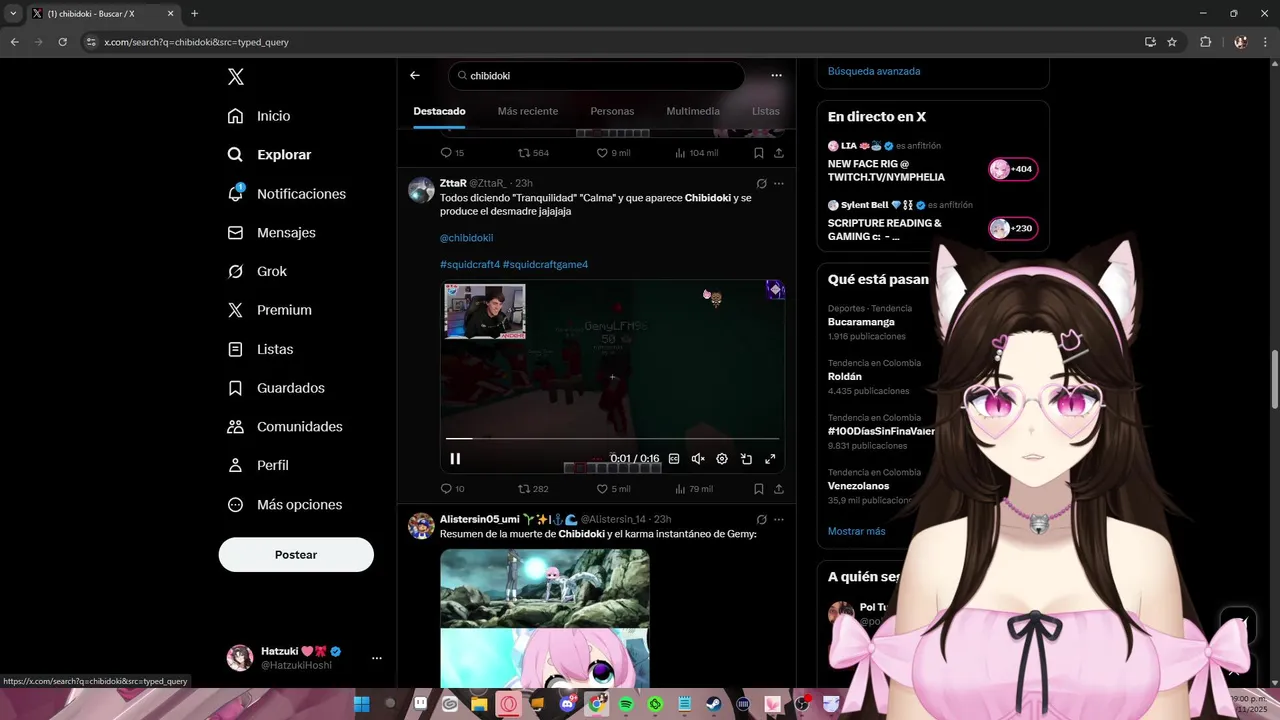Open the @chibidokii mention link
This screenshot has height=720, width=1280.
pos(467,238)
